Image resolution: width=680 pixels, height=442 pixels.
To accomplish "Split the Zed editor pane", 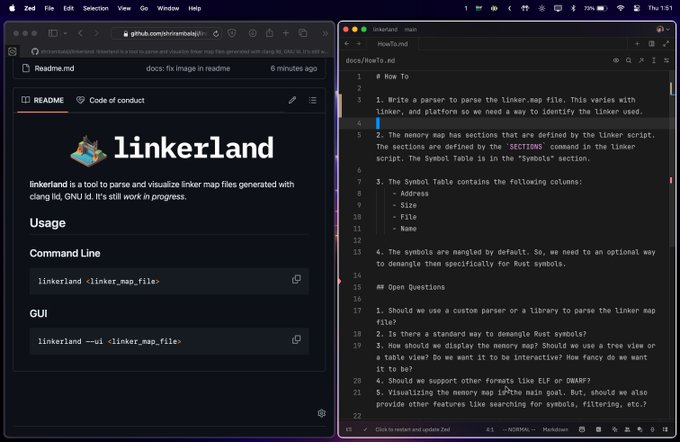I will tap(651, 43).
